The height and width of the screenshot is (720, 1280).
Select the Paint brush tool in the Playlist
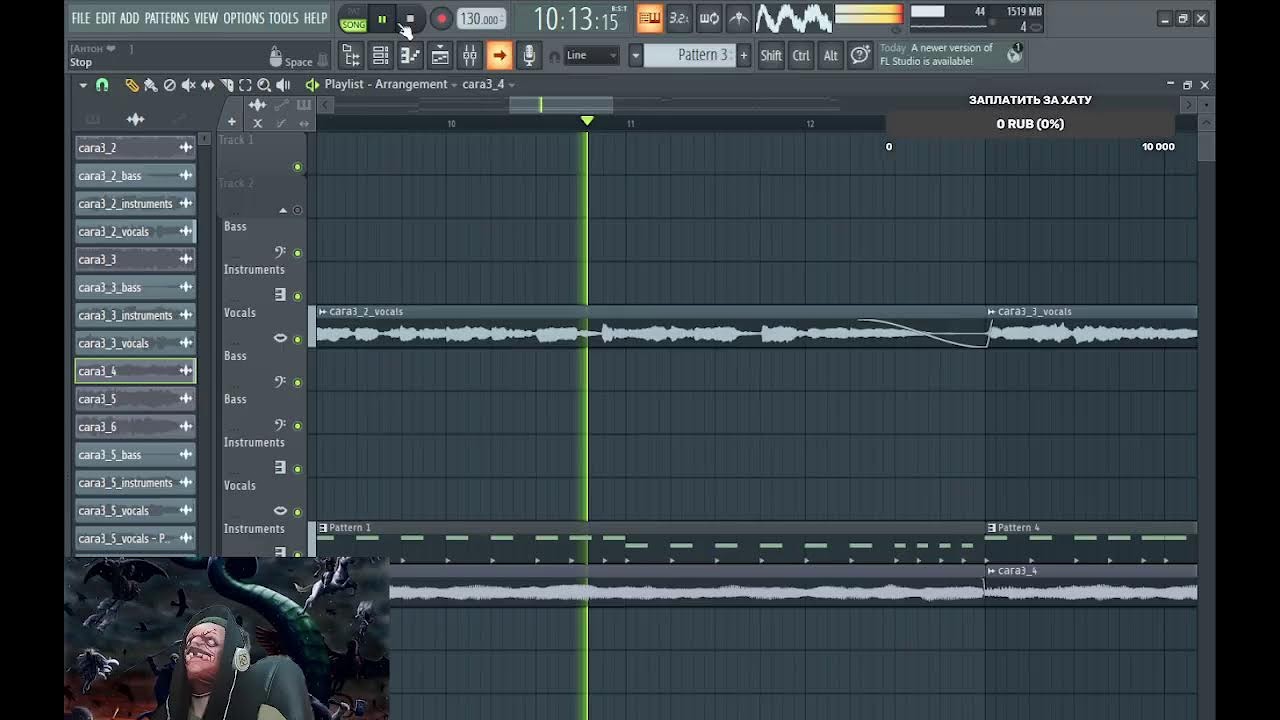tap(150, 85)
